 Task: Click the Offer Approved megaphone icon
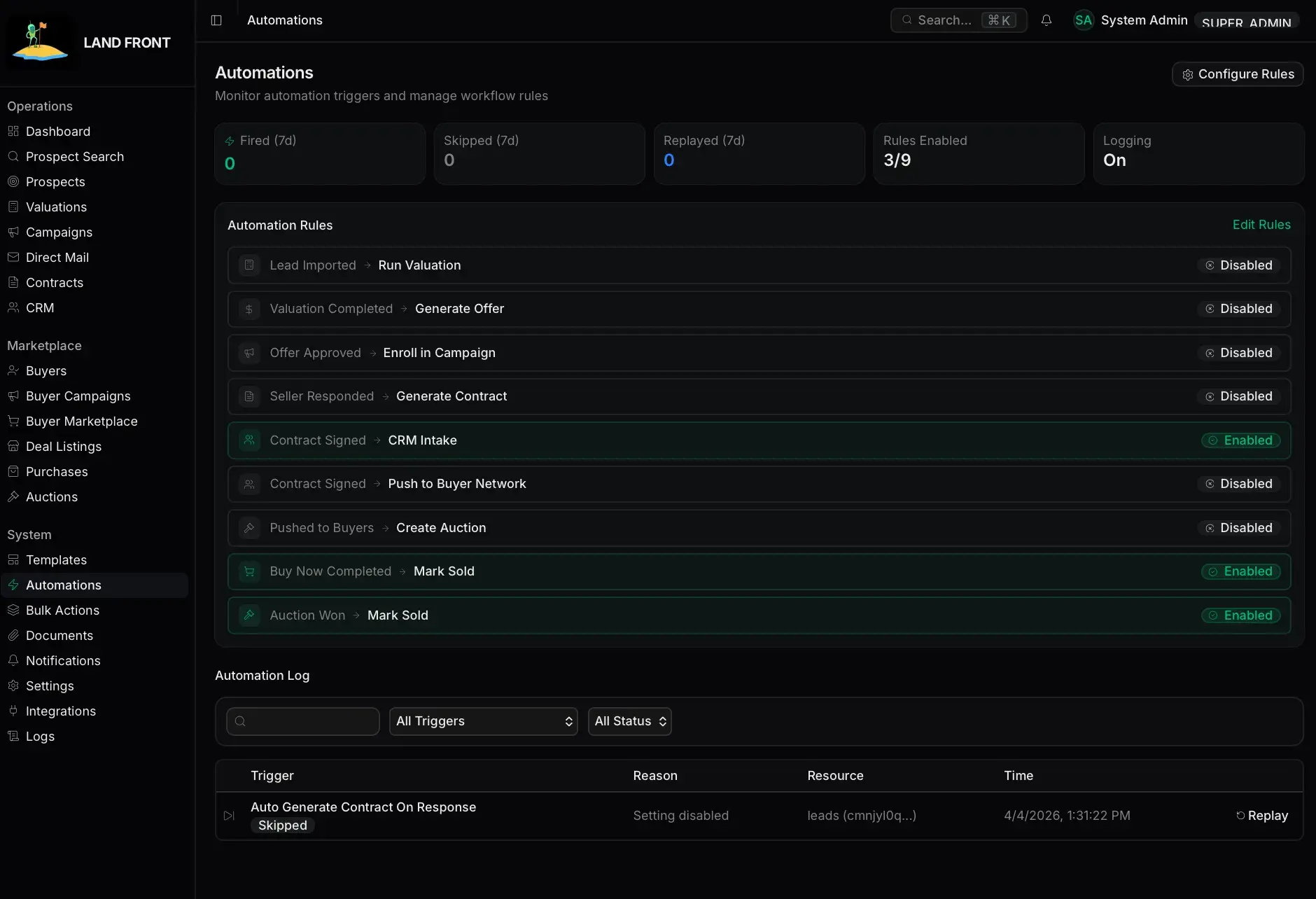tap(249, 353)
